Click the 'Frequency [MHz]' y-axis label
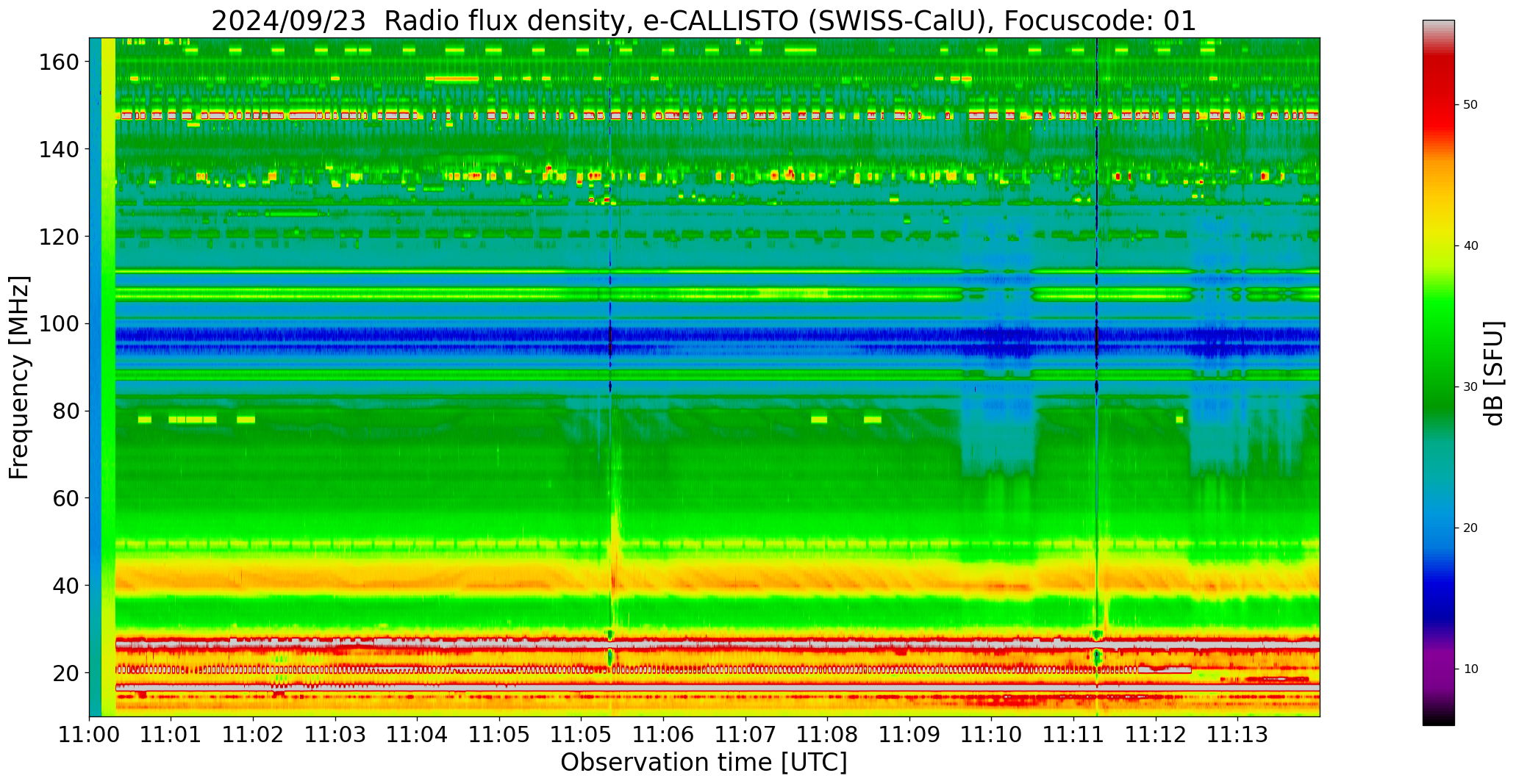 [19, 377]
